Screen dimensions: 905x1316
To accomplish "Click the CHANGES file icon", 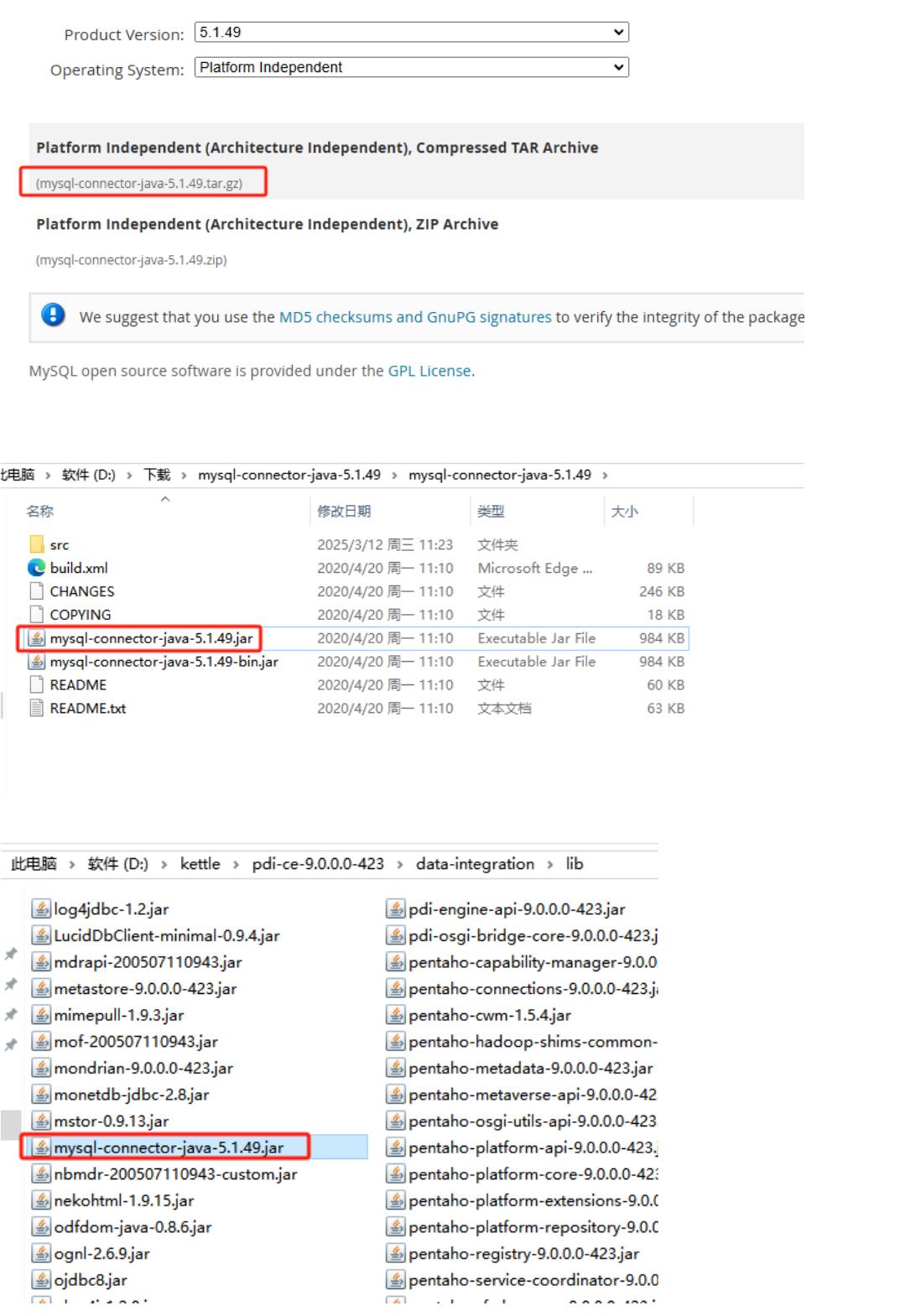I will (36, 591).
